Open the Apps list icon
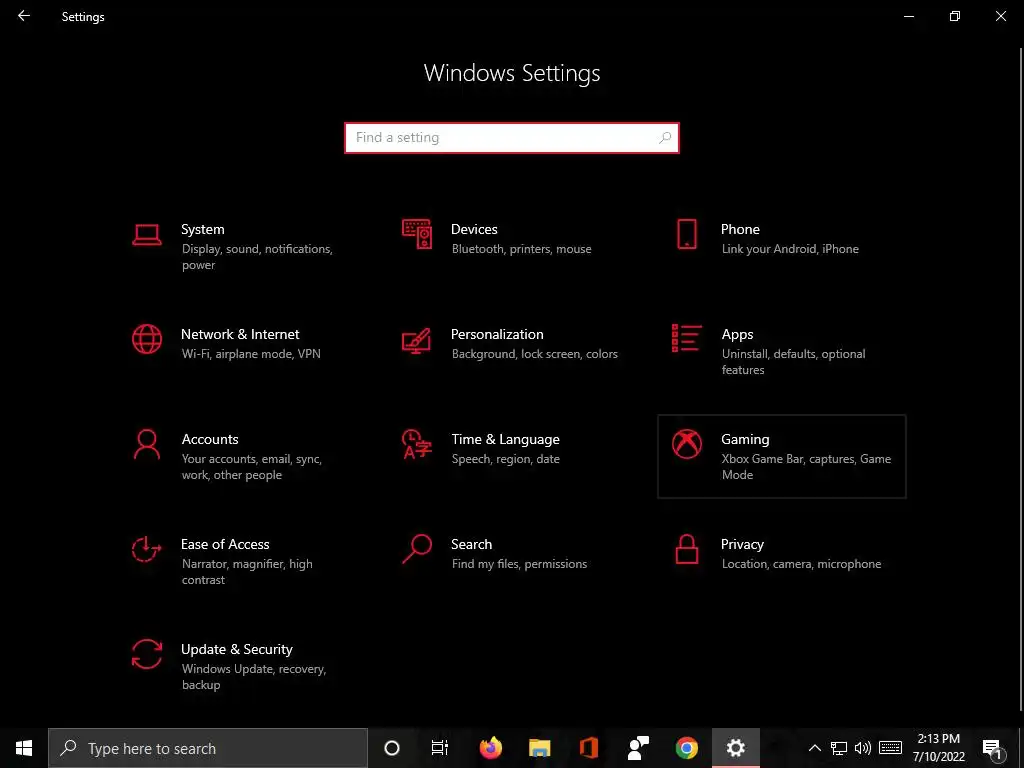Image resolution: width=1024 pixels, height=768 pixels. click(686, 338)
